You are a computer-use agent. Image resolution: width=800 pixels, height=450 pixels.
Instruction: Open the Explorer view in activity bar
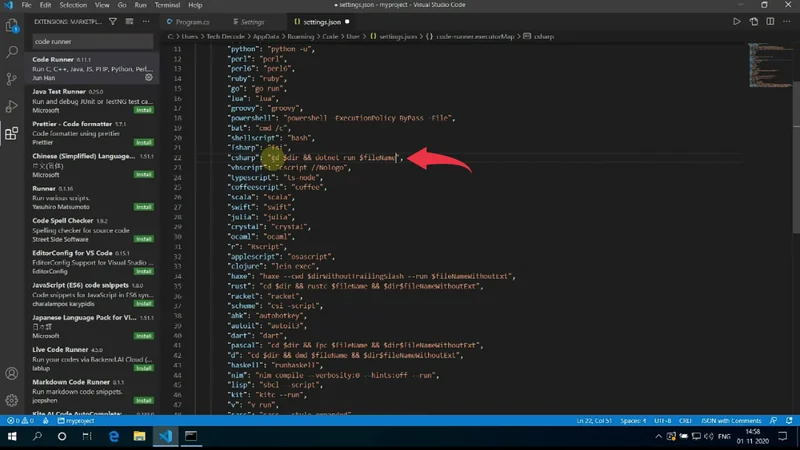click(x=12, y=24)
